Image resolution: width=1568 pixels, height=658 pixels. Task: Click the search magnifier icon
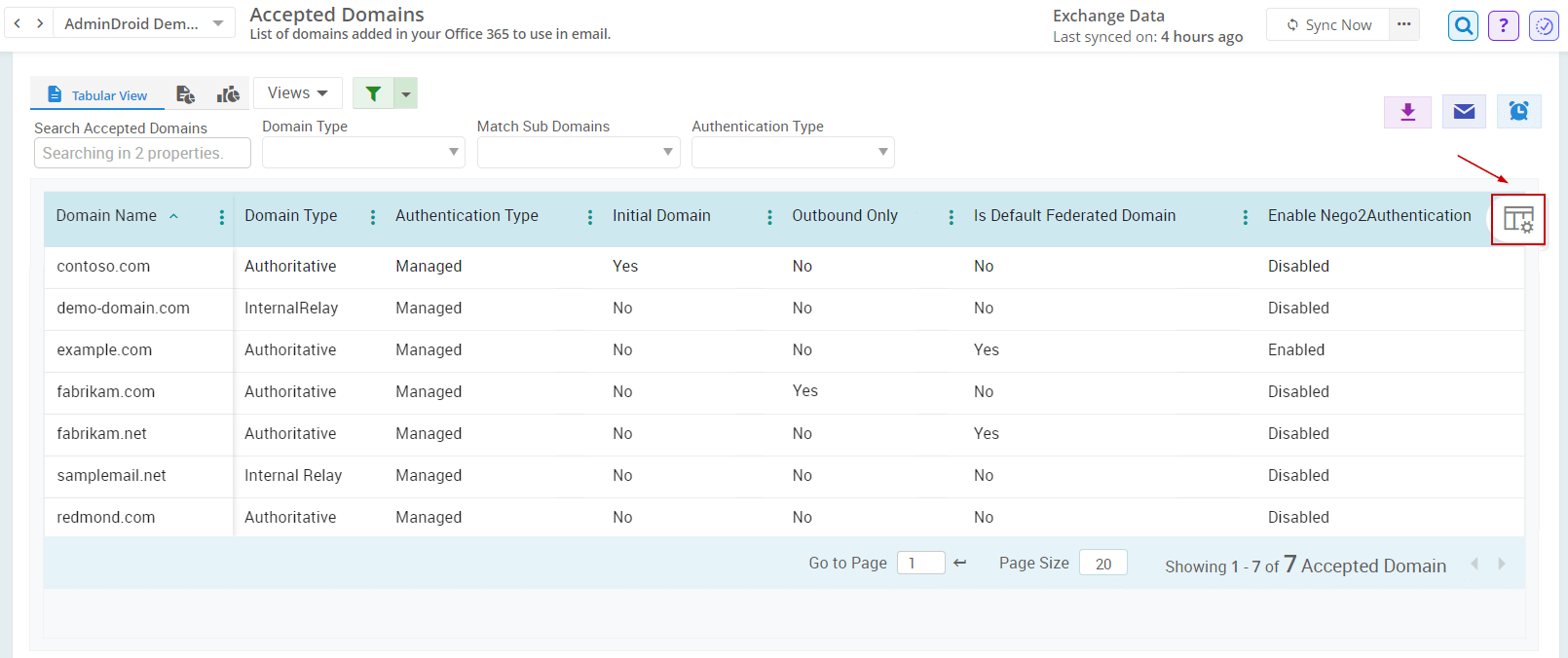point(1463,25)
